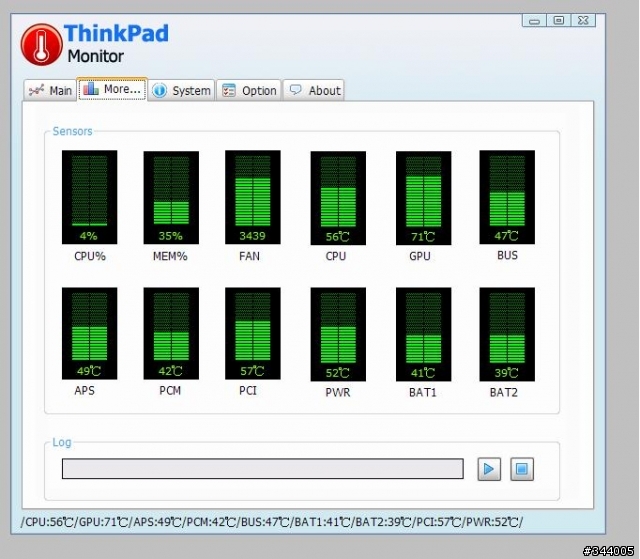Click the red thermometer ThinkPad Monitor logo

(41, 44)
